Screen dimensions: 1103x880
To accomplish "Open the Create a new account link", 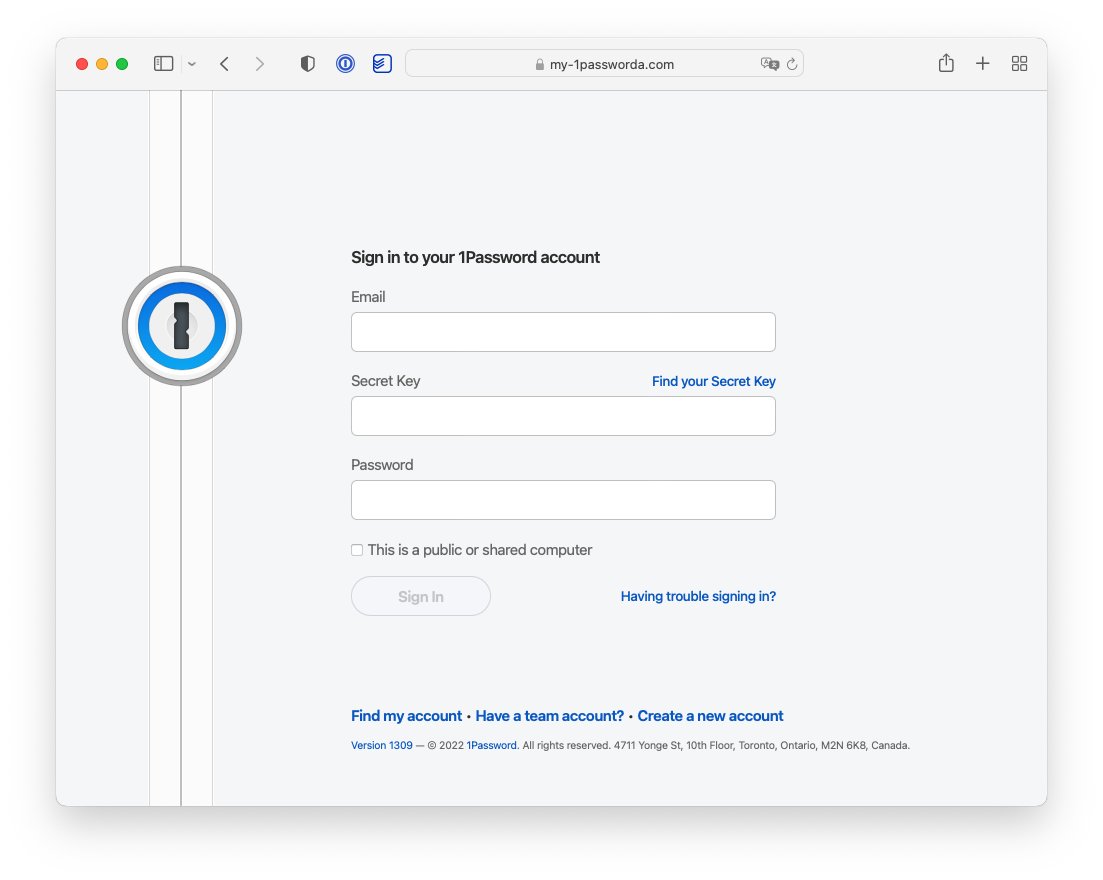I will [710, 716].
